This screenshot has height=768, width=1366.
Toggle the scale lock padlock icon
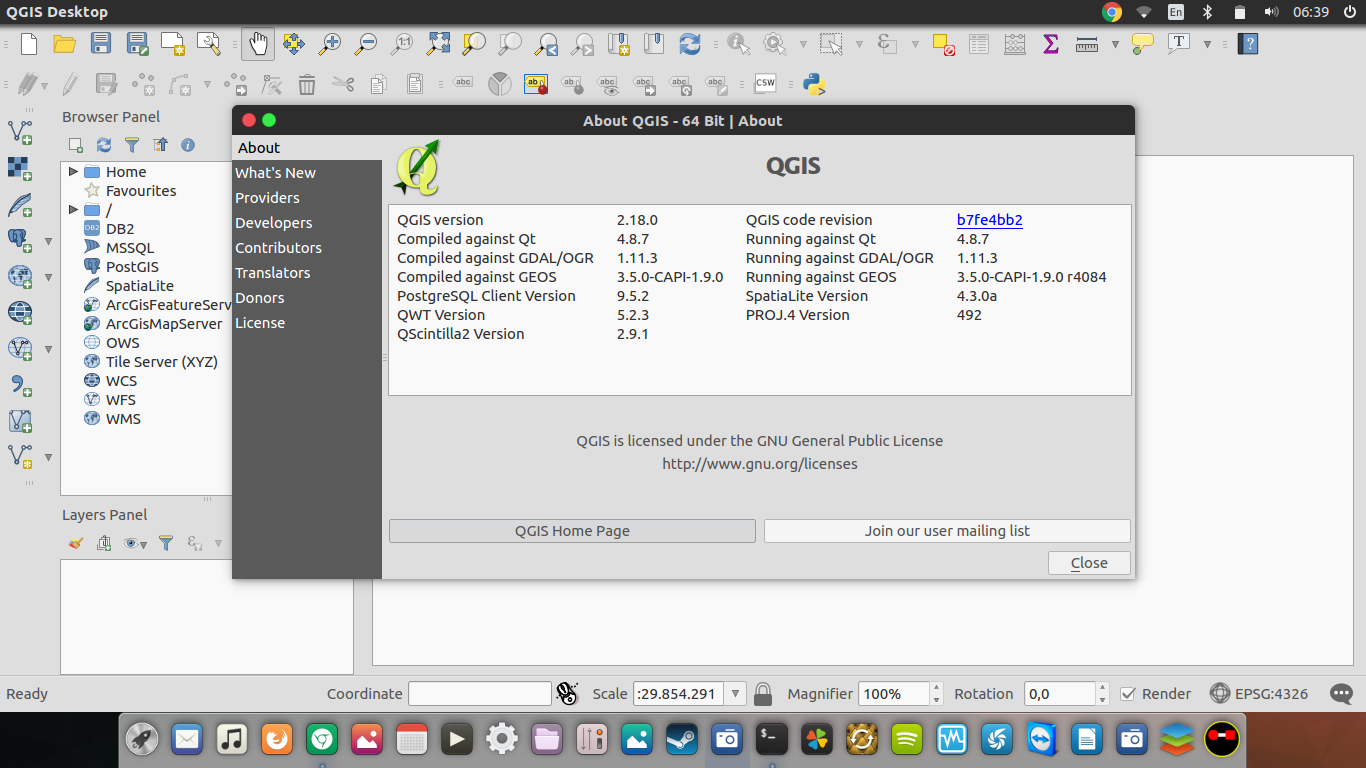763,693
